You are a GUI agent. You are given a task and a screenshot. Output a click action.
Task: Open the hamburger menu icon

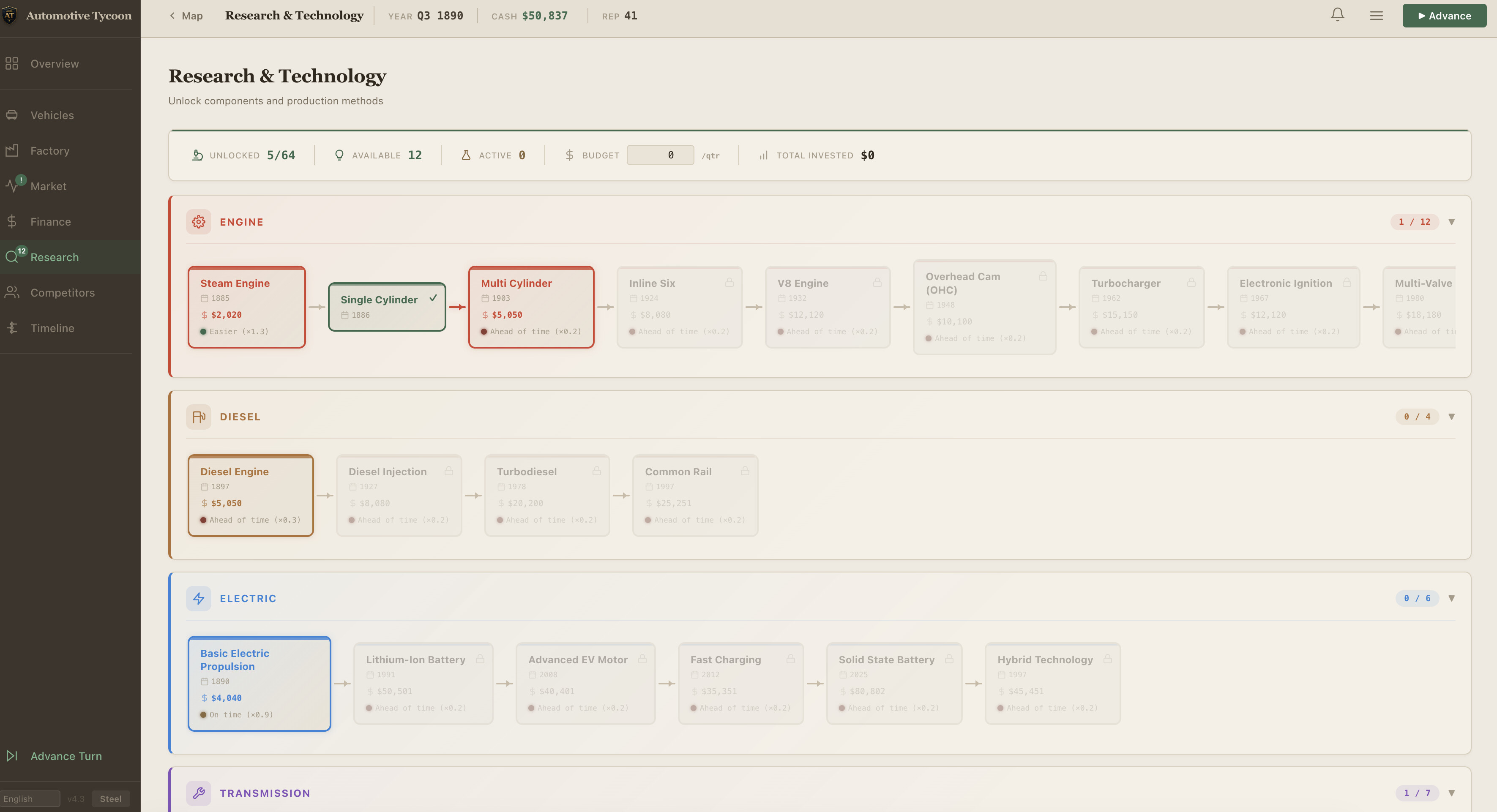tap(1376, 16)
